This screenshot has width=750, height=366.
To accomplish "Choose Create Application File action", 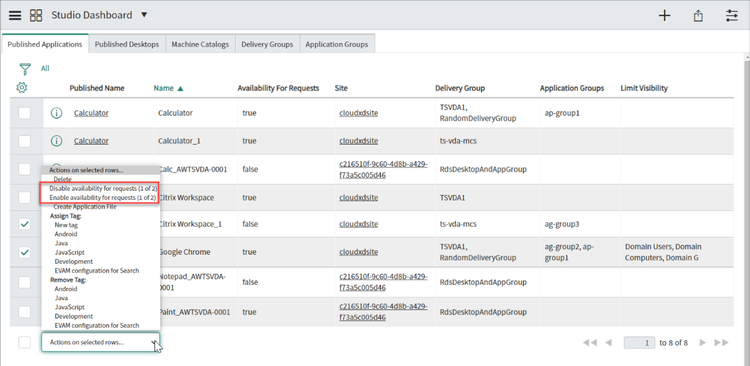I will (85, 207).
